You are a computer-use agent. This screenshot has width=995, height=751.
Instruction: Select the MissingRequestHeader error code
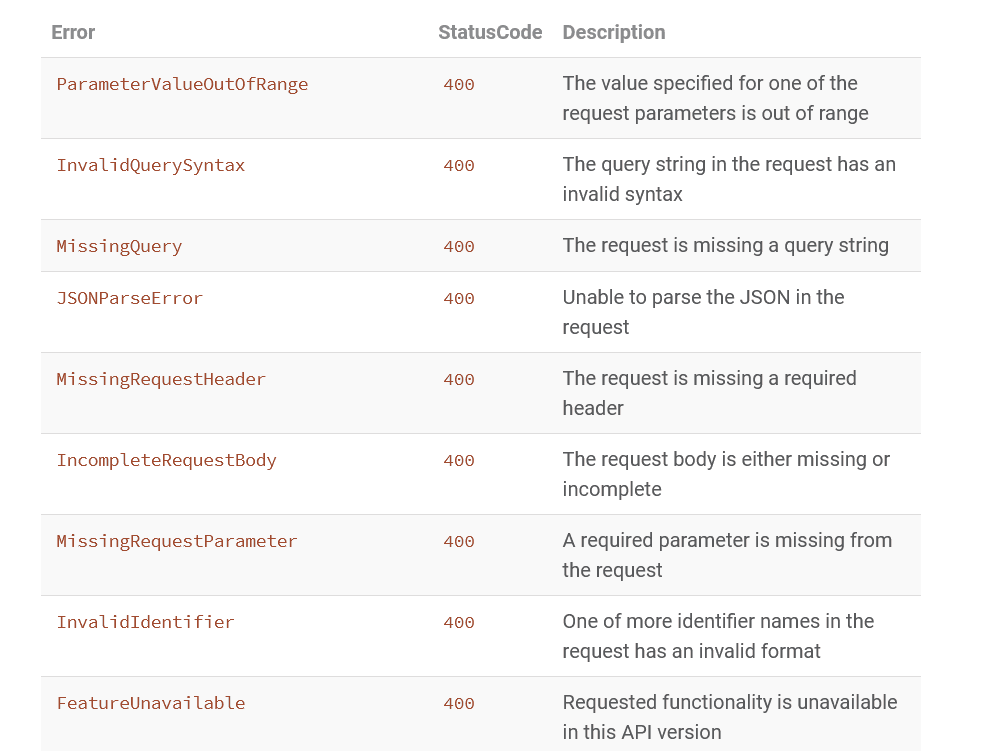(161, 379)
